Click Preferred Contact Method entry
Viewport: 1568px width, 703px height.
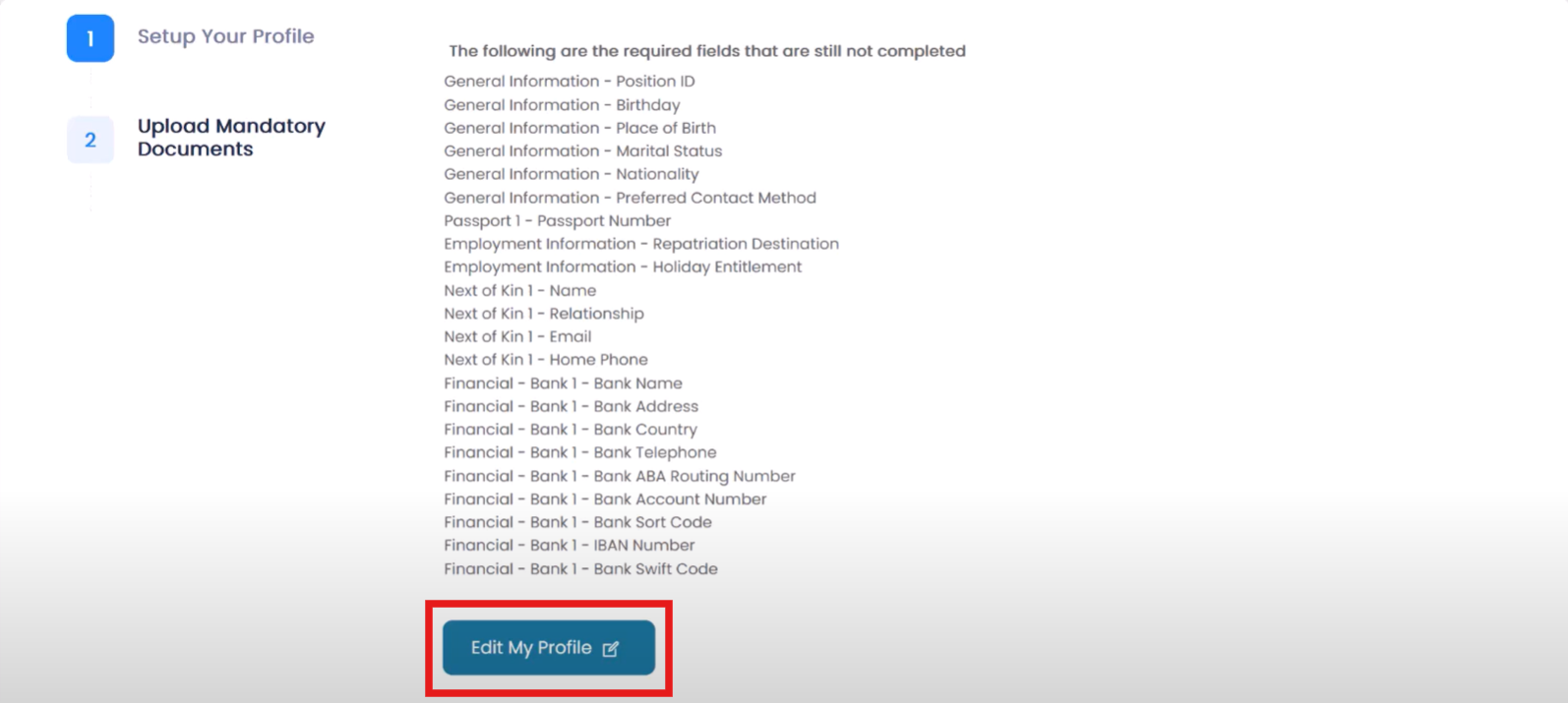(631, 198)
